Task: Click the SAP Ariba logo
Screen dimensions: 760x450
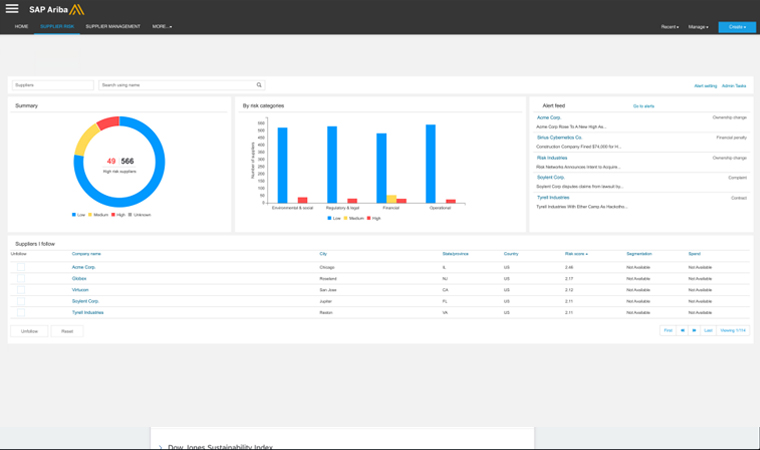Action: coord(57,9)
